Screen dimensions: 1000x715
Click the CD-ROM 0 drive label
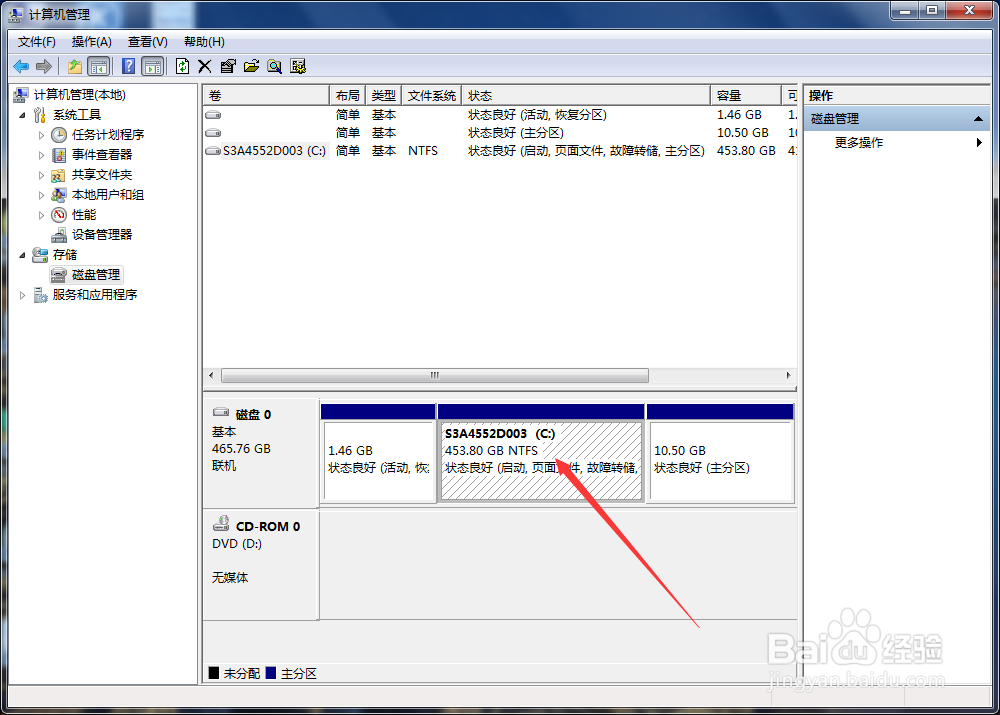tap(268, 527)
